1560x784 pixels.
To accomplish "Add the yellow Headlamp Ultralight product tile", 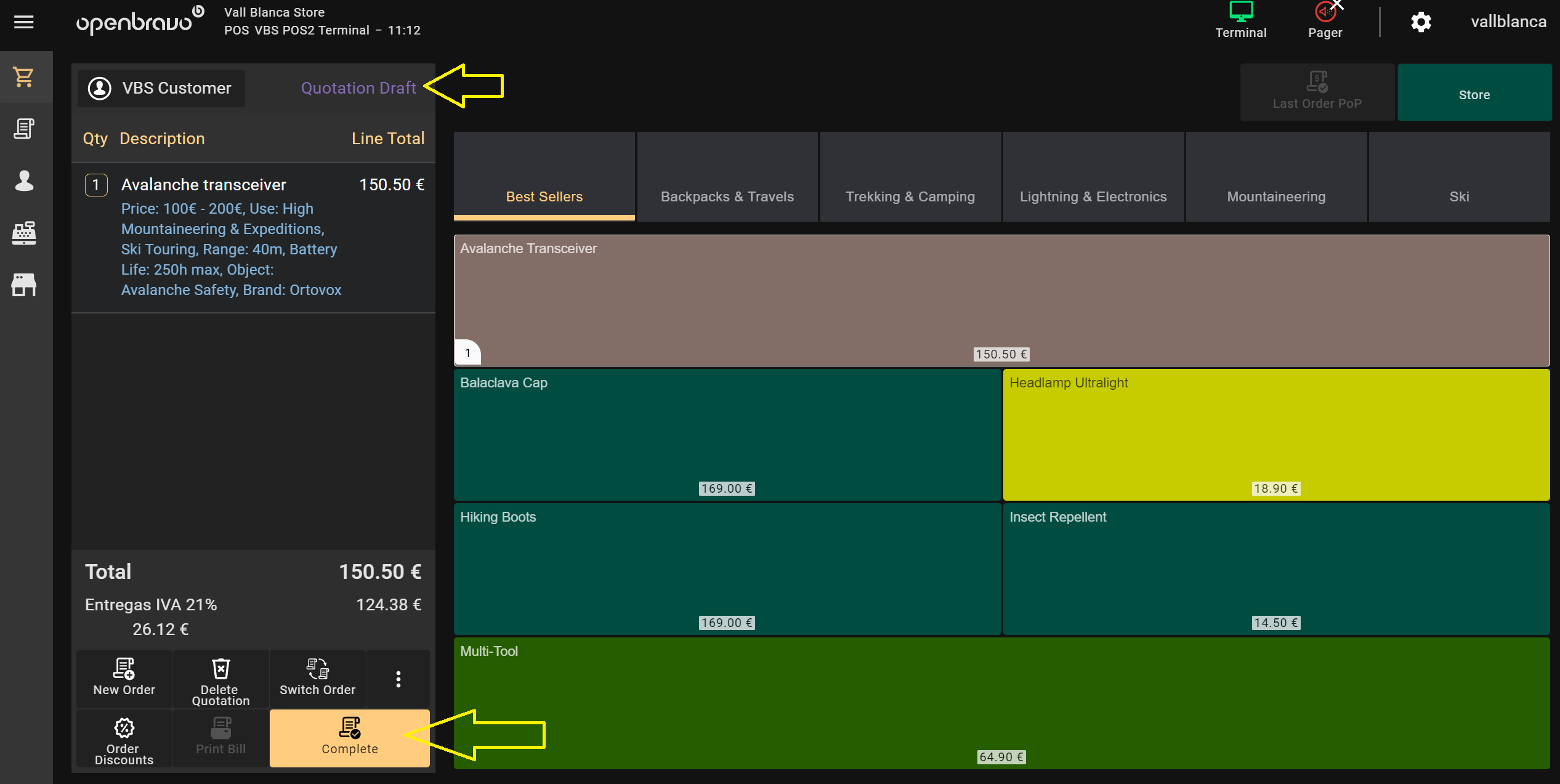I will tap(1275, 434).
